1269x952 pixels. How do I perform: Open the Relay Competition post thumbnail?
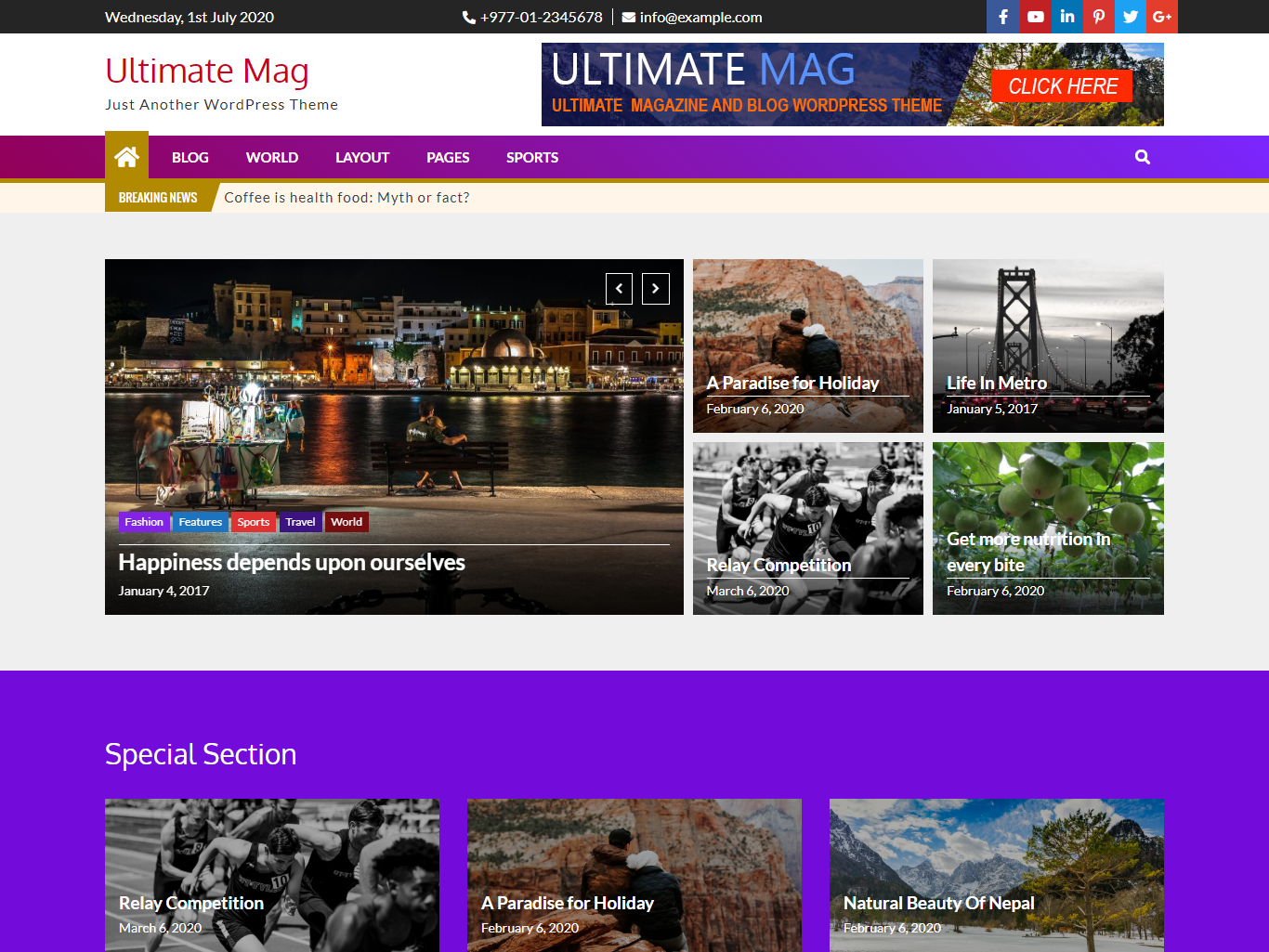807,528
